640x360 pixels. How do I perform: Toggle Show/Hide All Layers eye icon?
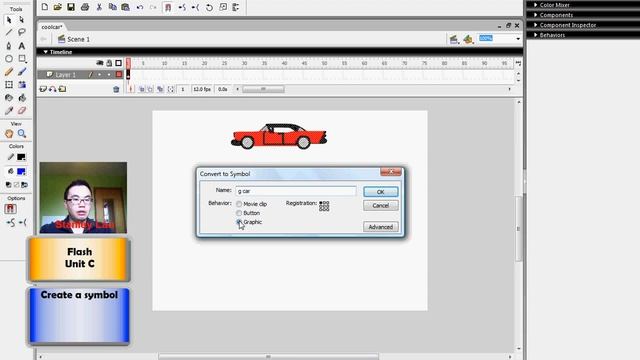point(99,63)
